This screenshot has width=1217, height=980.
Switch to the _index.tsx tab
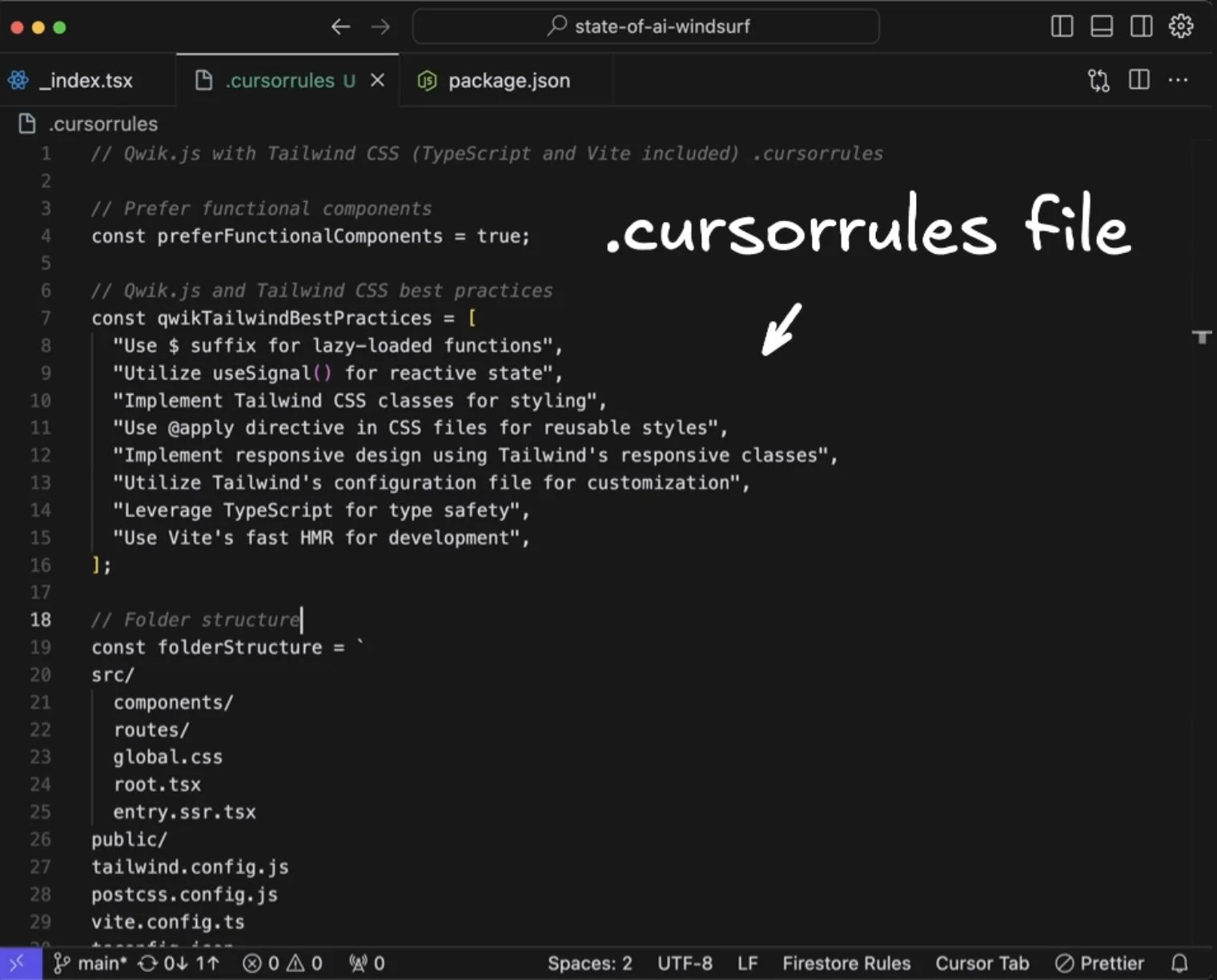click(86, 80)
